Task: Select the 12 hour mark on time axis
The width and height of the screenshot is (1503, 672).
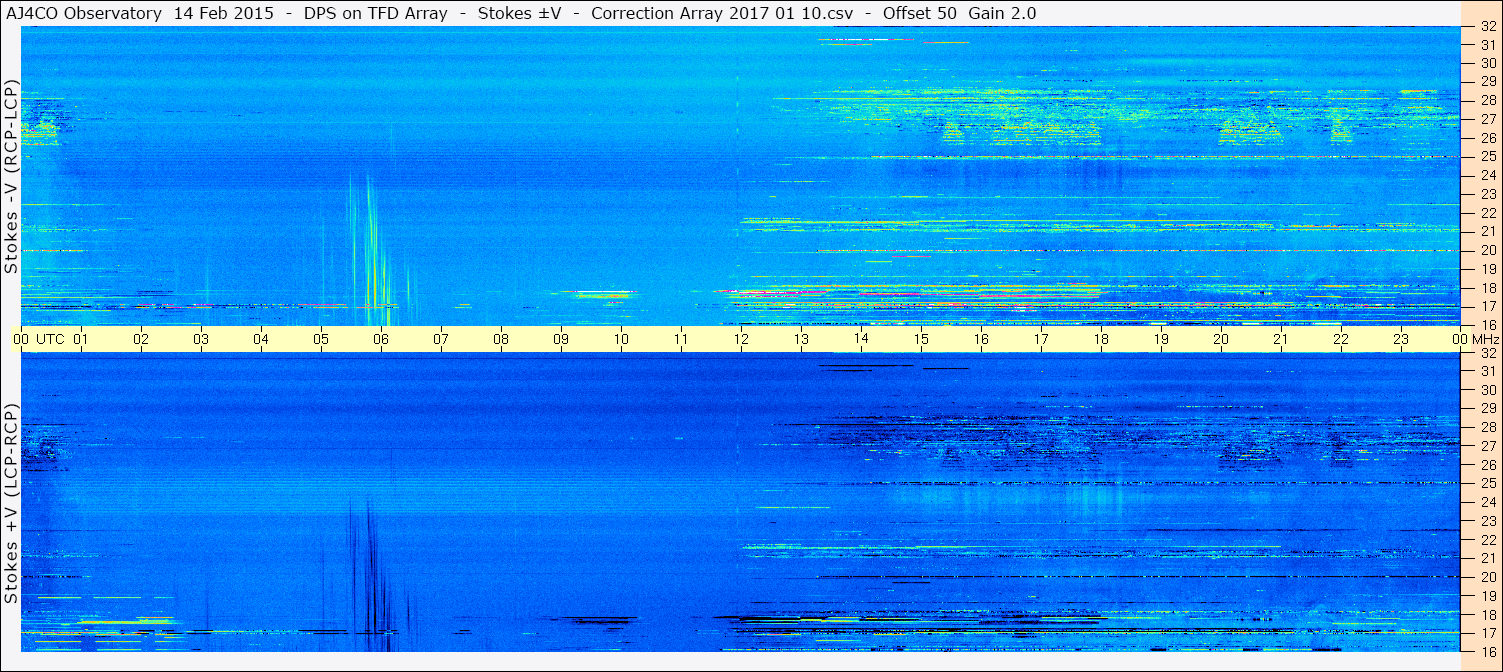Action: coord(741,339)
